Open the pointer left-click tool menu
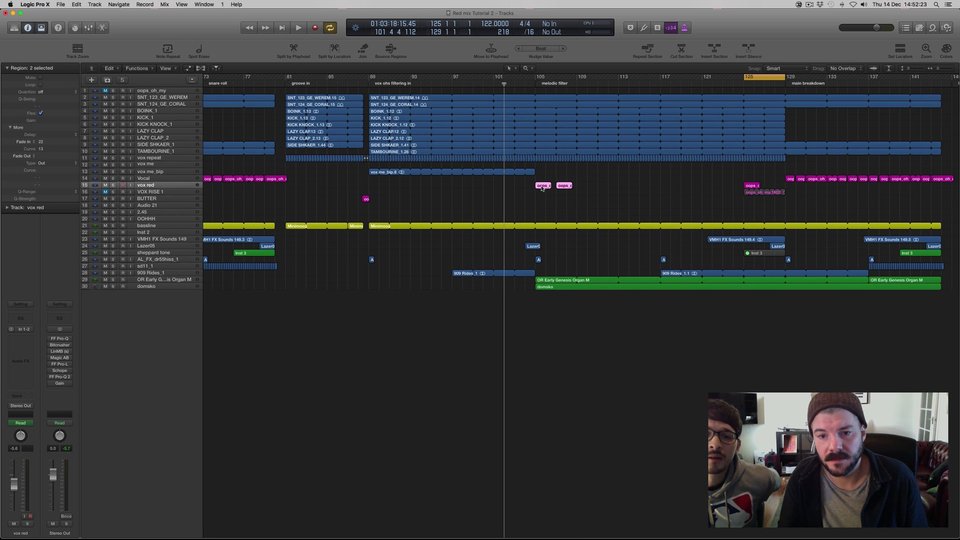960x540 pixels. pos(509,69)
